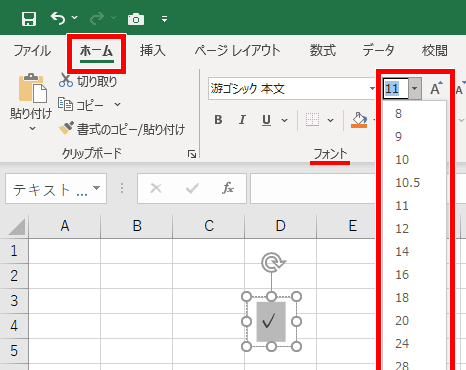Open the font name dropdown arrow
The image size is (466, 370).
pos(372,89)
